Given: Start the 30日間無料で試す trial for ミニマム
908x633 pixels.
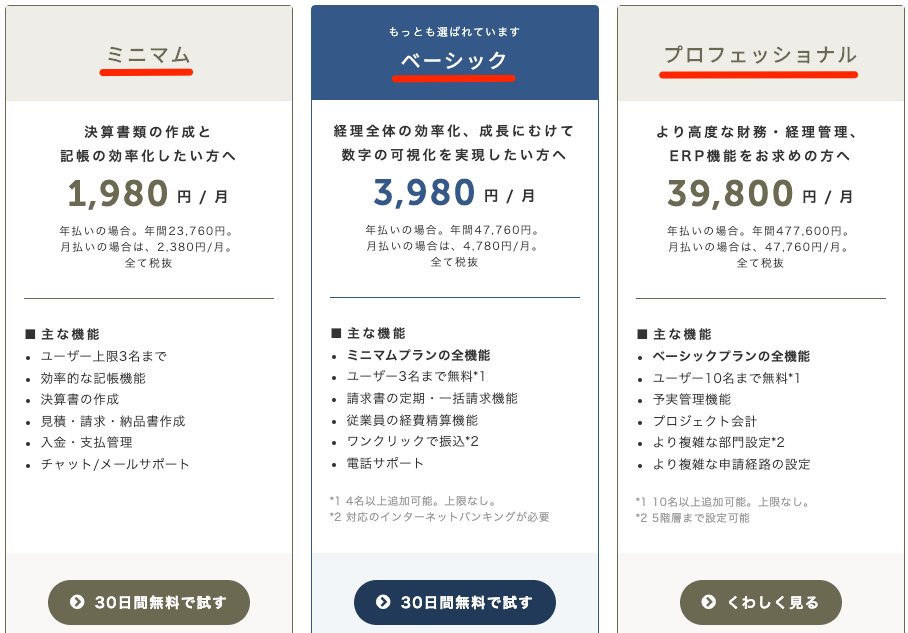Looking at the screenshot, I should 149,602.
